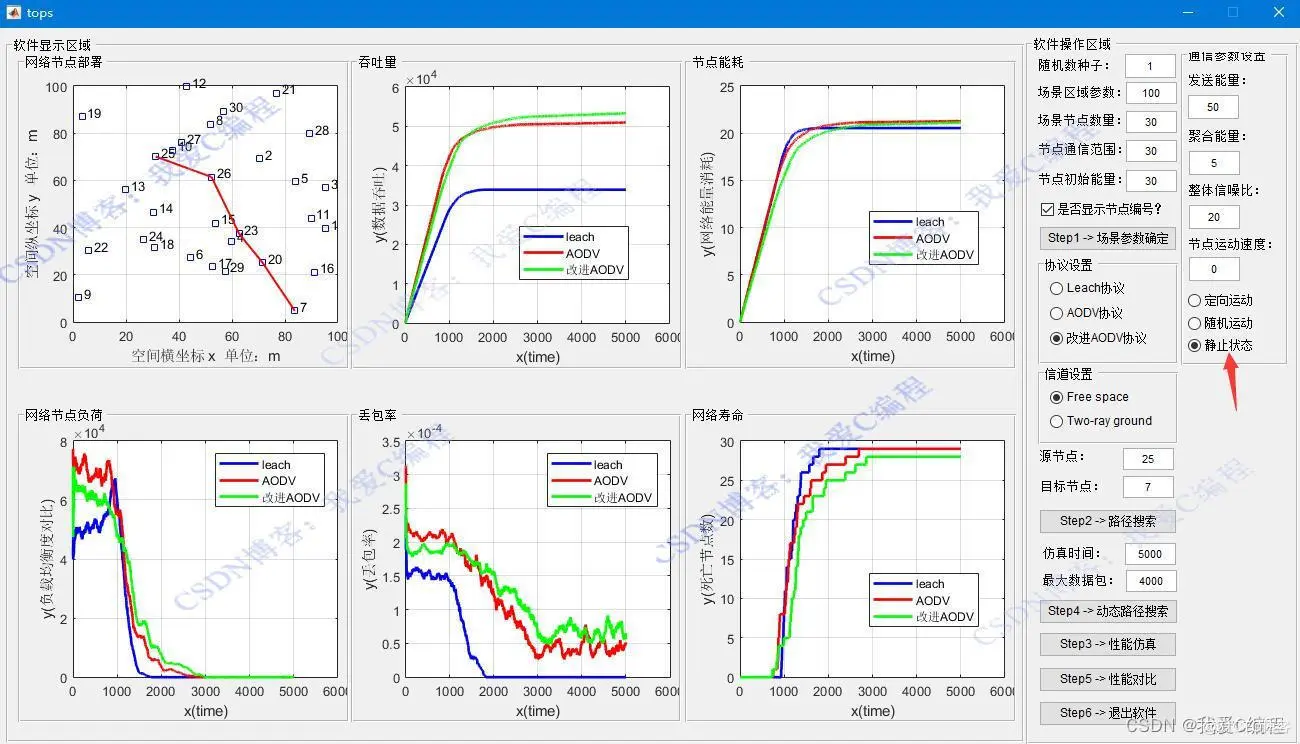Click the 网络节点负荷 plot title
The height and width of the screenshot is (744, 1300).
pyautogui.click(x=63, y=414)
